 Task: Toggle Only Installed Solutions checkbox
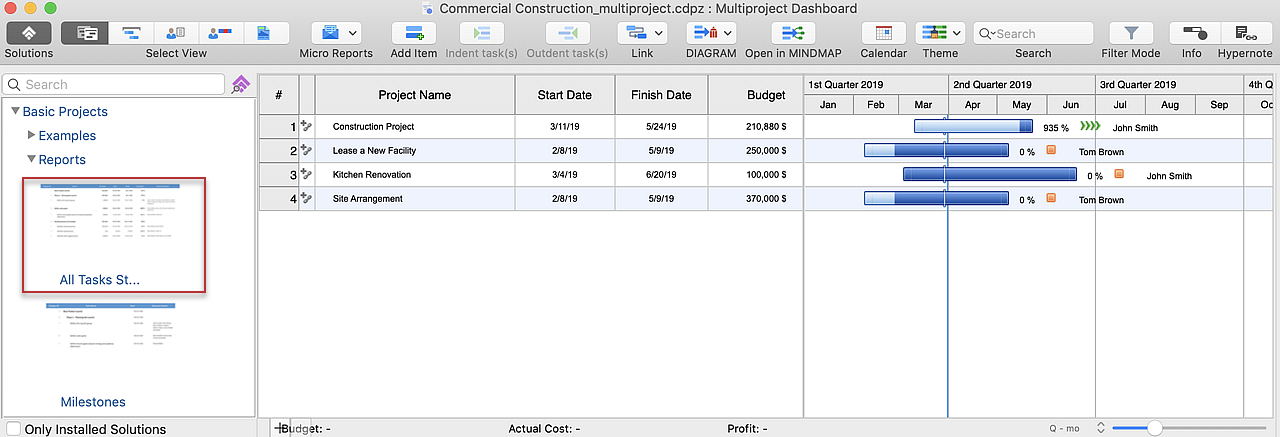click(x=13, y=429)
